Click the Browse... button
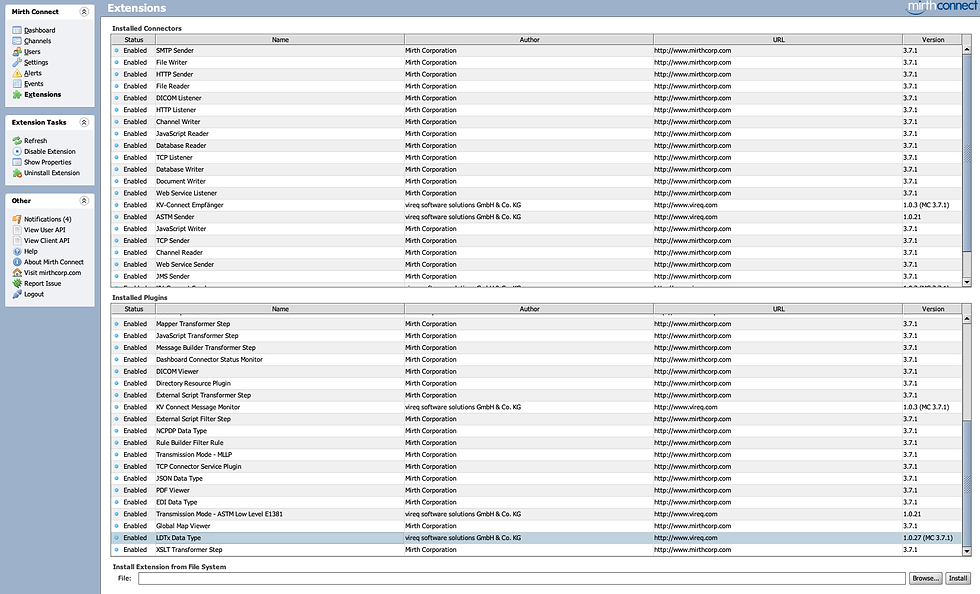Screen dimensions: 980x594 coord(925,578)
